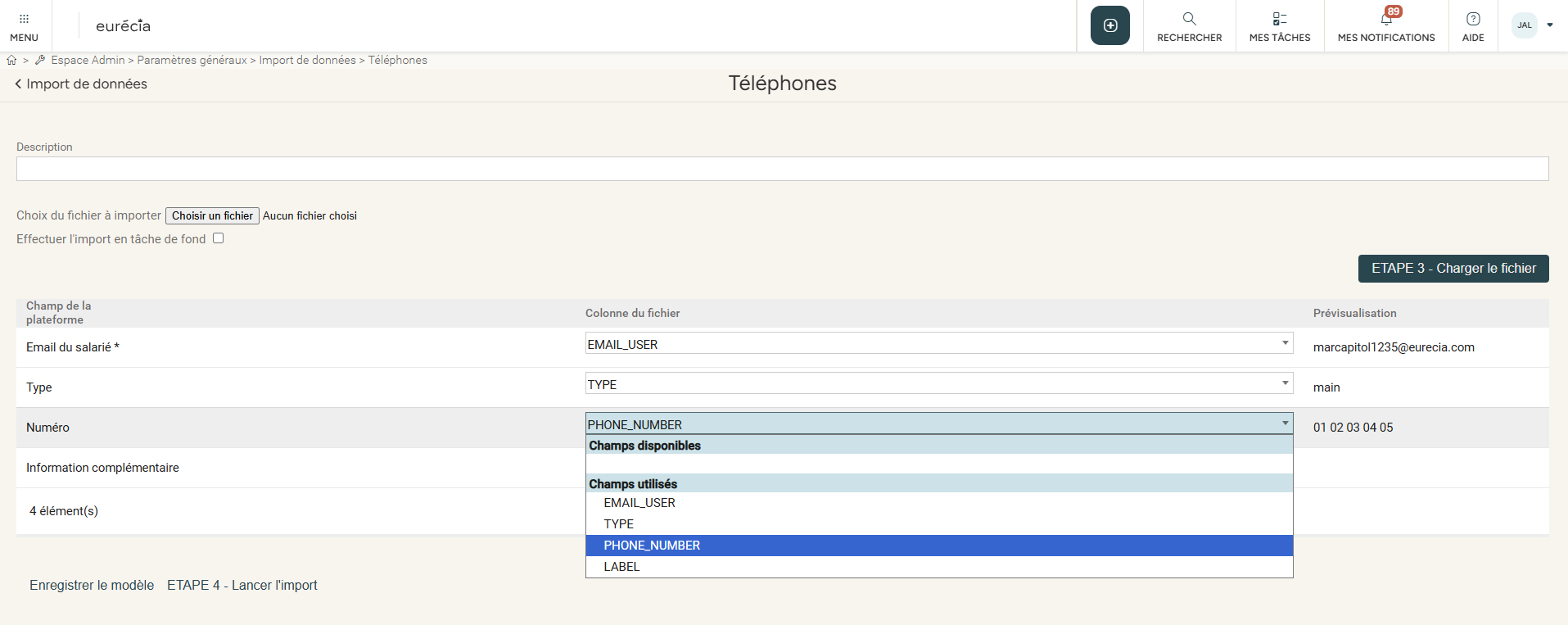The height and width of the screenshot is (625, 1568).
Task: Enable import as background task checkbox
Action: pyautogui.click(x=219, y=238)
